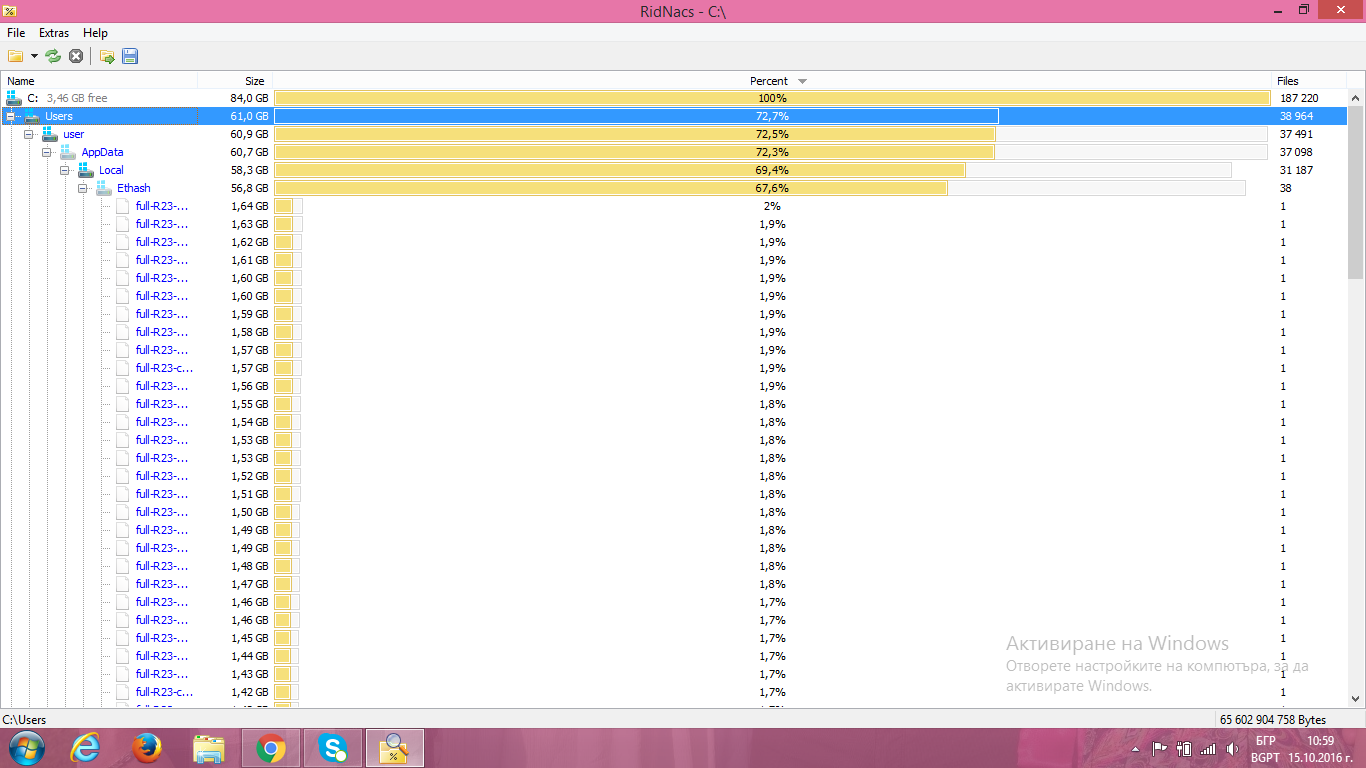The image size is (1366, 768).
Task: Click the gray stop scan icon
Action: [76, 56]
